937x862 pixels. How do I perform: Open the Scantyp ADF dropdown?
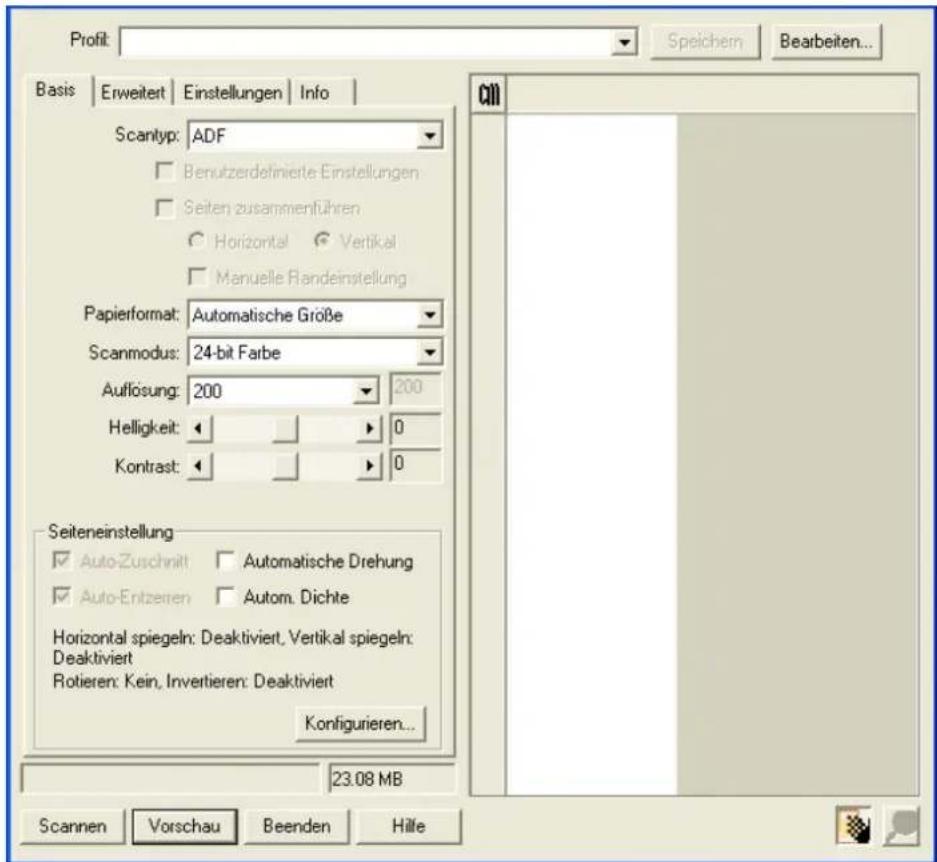tap(429, 136)
